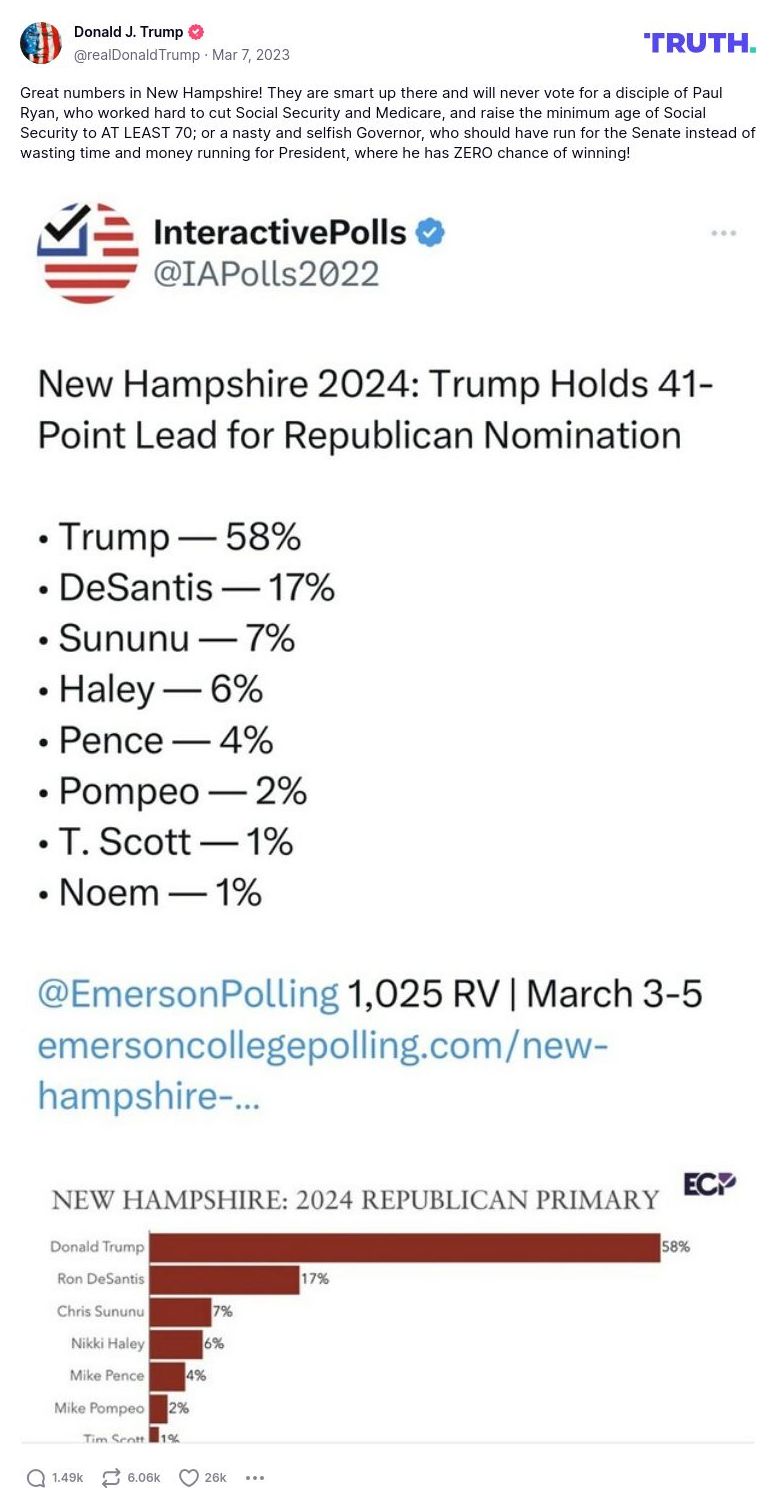Click the Donald Trump 58% bar
The image size is (777, 1508).
tap(403, 1247)
